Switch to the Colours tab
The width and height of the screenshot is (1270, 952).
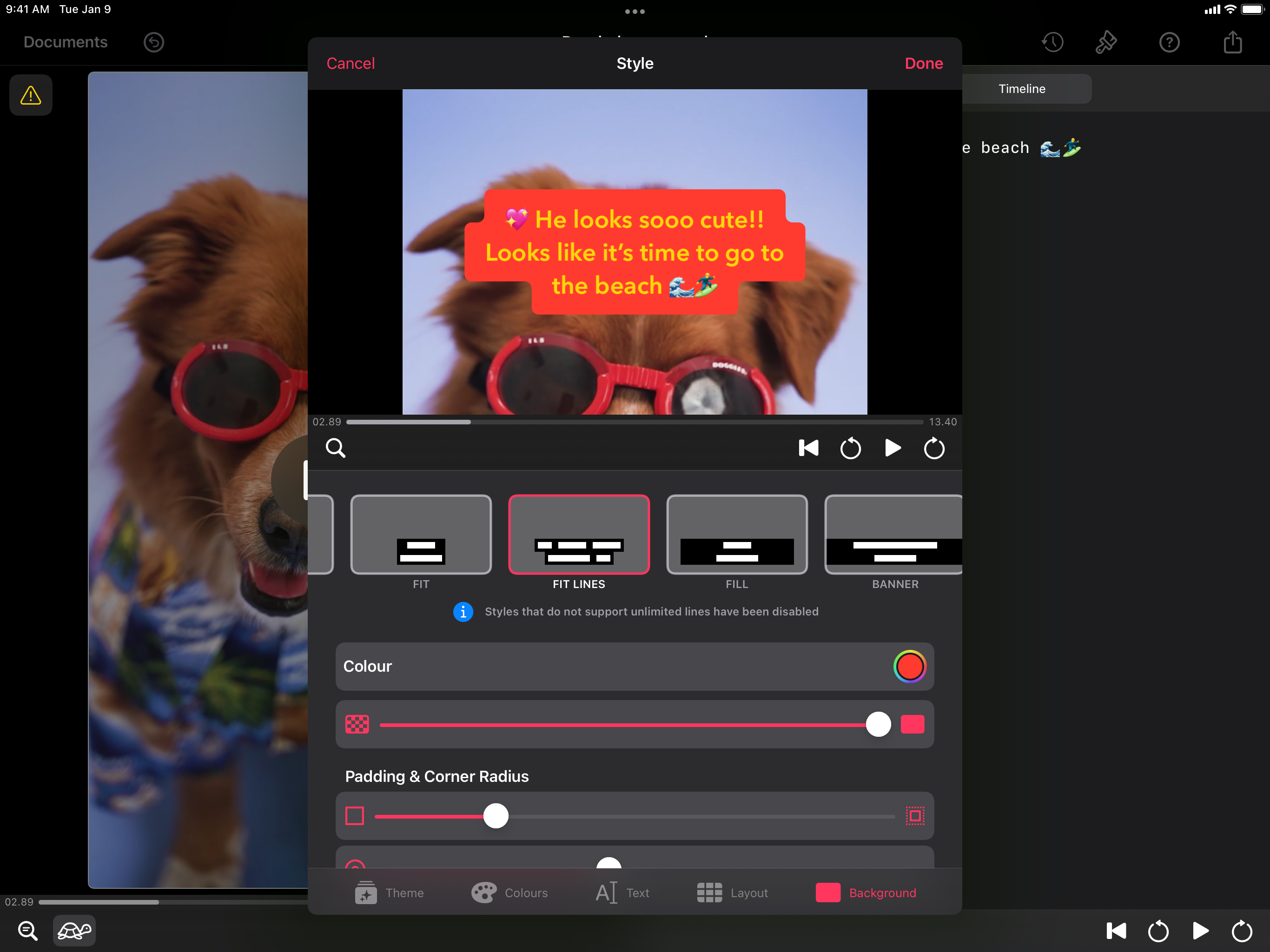point(509,893)
